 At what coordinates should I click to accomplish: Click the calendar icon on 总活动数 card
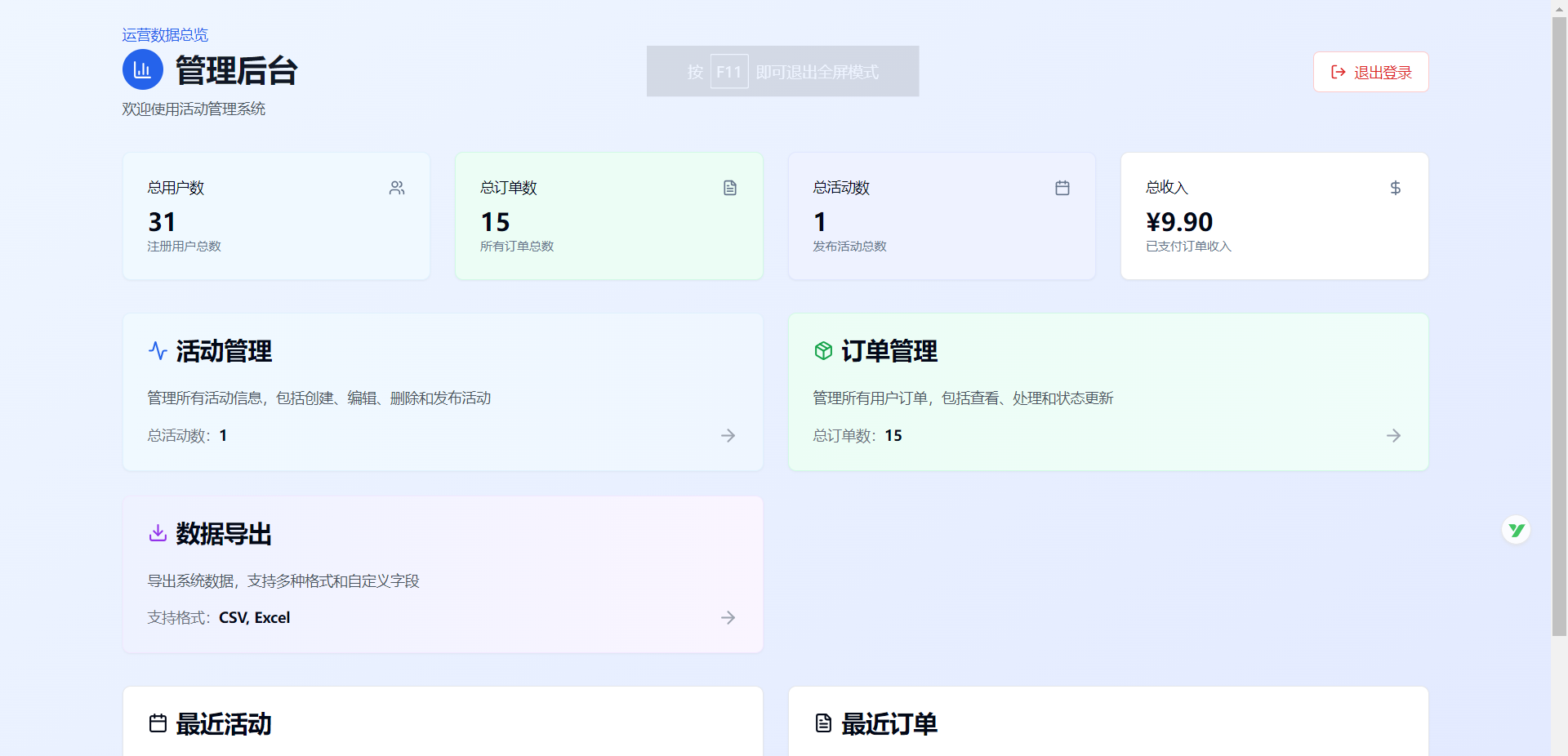point(1062,188)
